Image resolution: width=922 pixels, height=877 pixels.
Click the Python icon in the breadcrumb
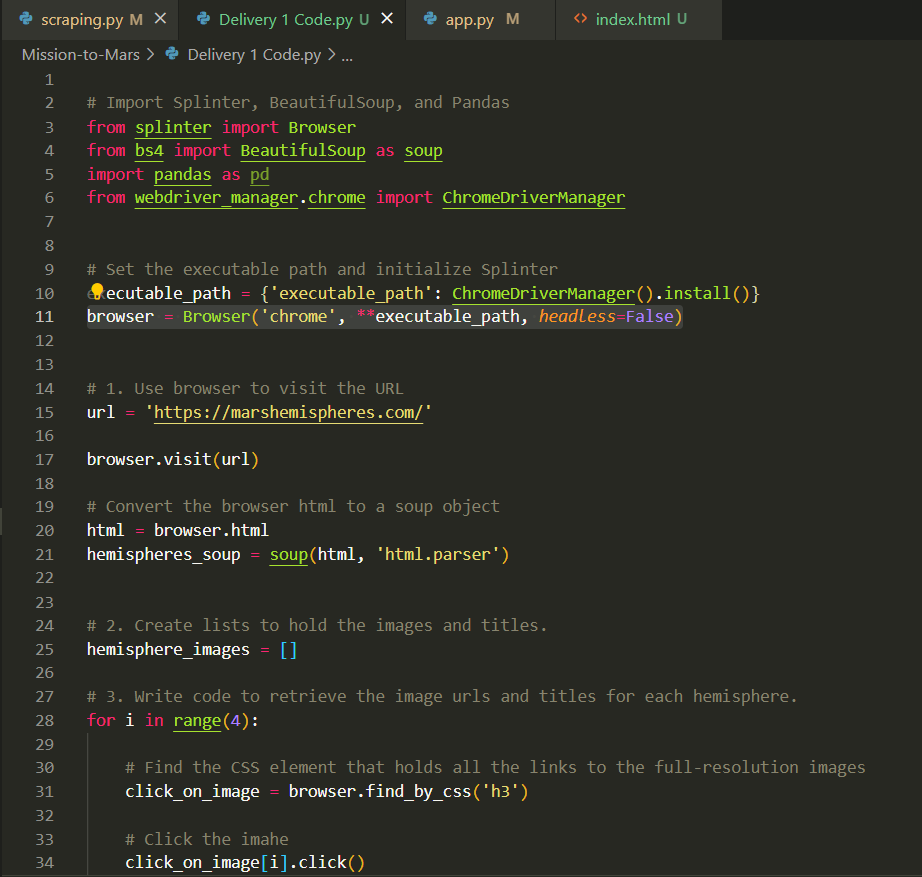[172, 54]
